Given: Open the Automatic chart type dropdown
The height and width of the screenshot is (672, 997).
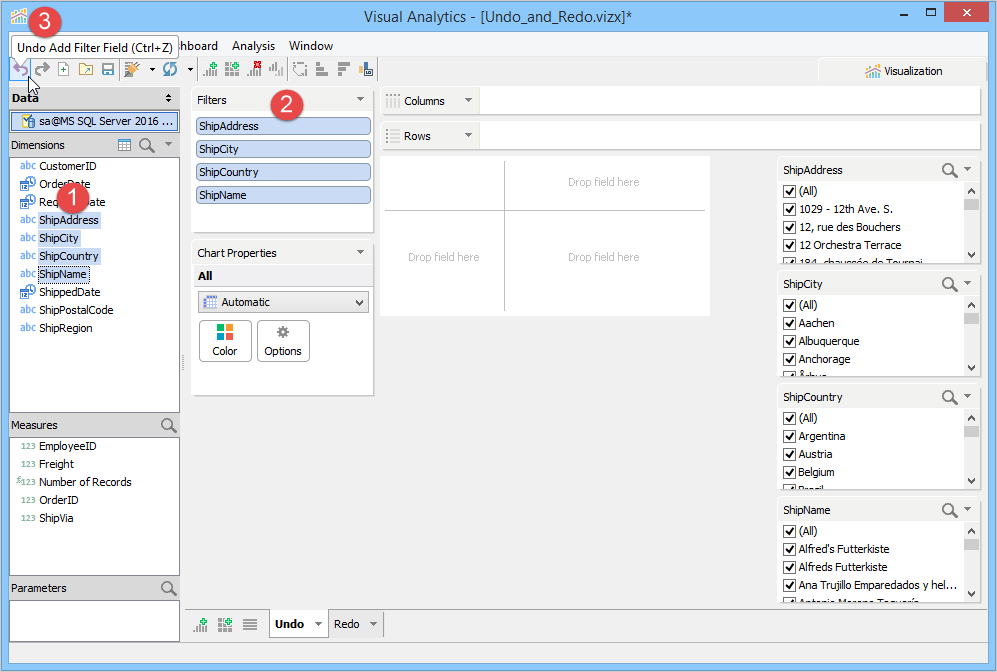Looking at the screenshot, I should tap(283, 302).
